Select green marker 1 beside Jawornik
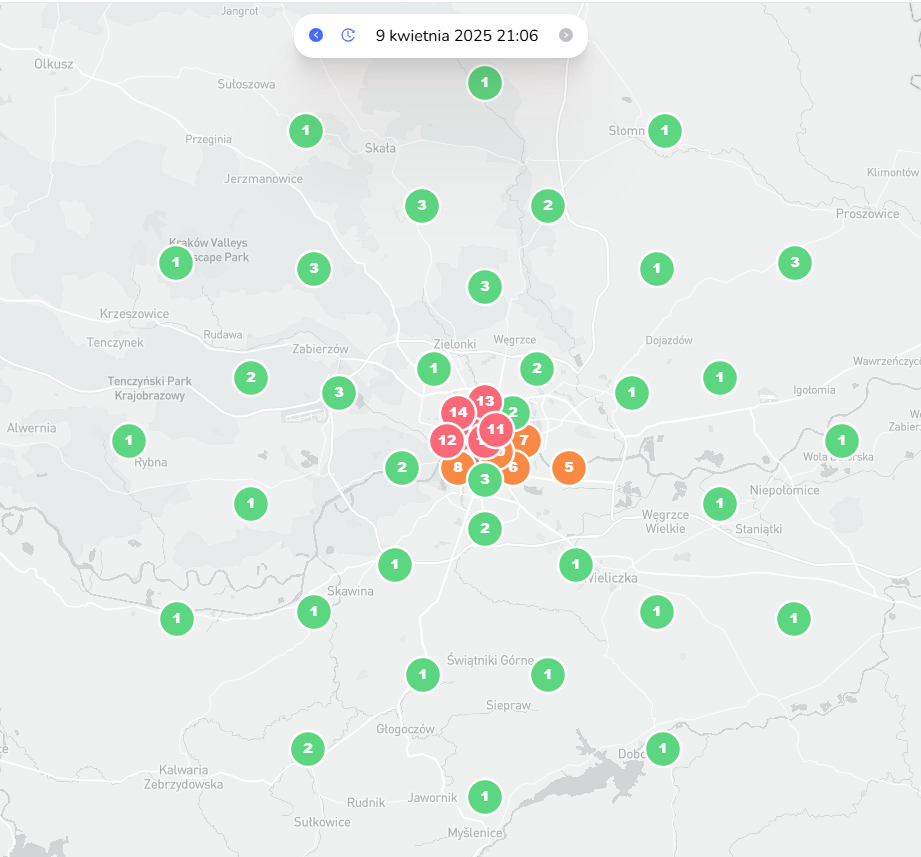Image resolution: width=921 pixels, height=857 pixels. (x=485, y=796)
